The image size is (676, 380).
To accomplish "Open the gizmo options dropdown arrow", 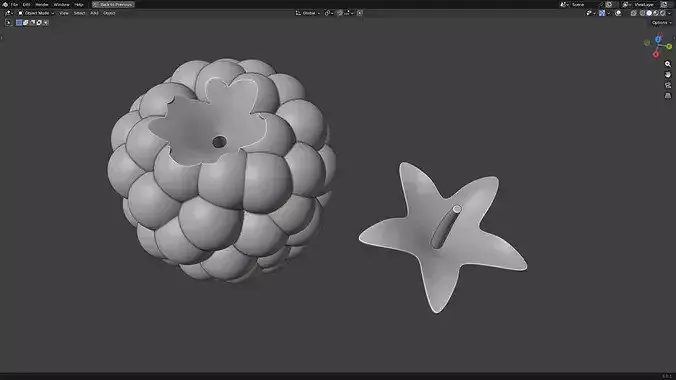I will [x=608, y=13].
